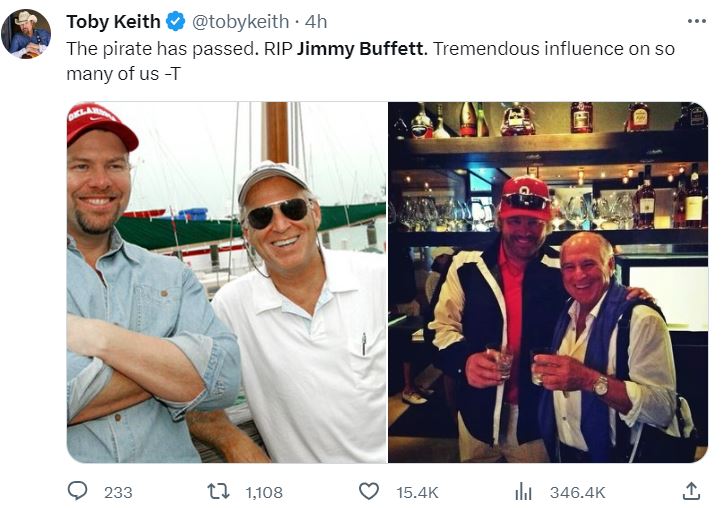The width and height of the screenshot is (725, 508).
Task: Open the tweet via the 4h timestamp
Action: (x=316, y=21)
